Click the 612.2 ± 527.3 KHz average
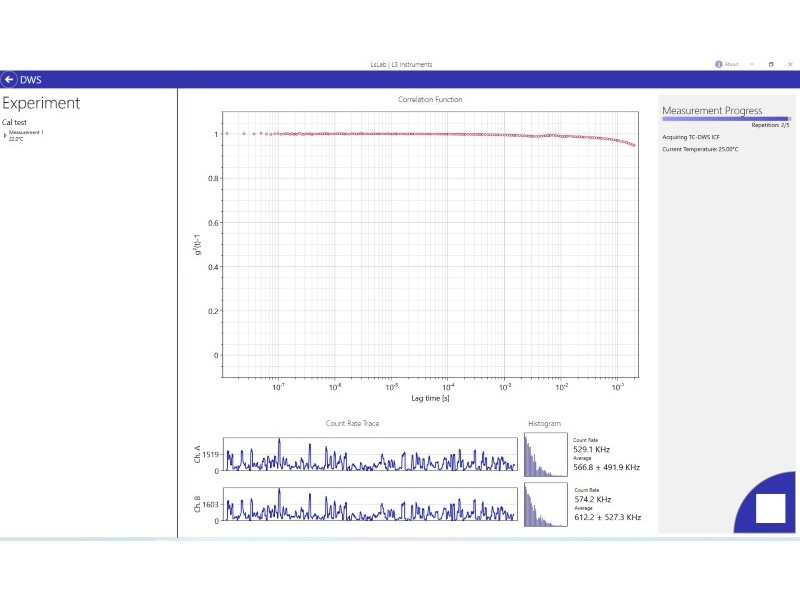 point(608,517)
